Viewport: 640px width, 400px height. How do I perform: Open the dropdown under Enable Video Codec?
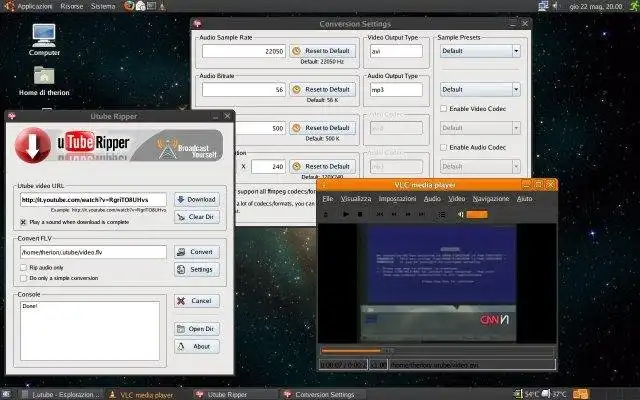pyautogui.click(x=480, y=128)
